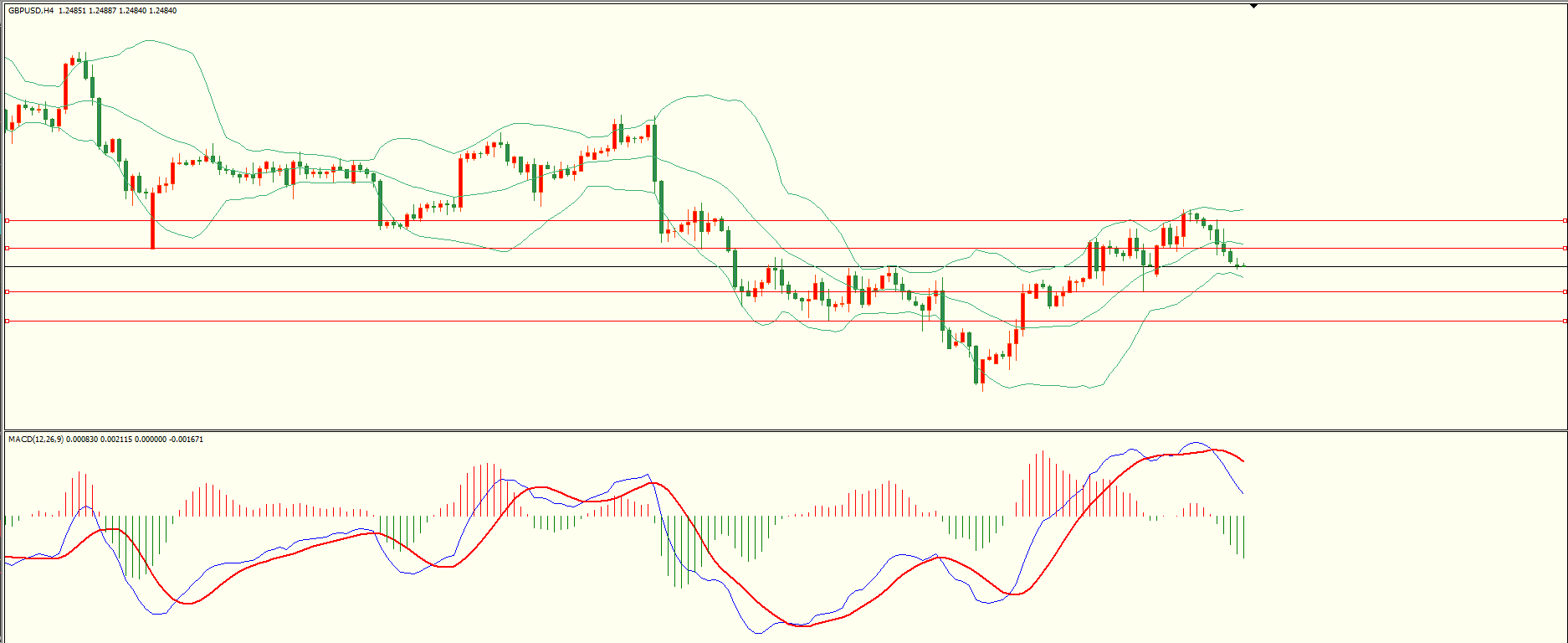Select left handle of third red line
Screen dimensions: 1568x643
(x=8, y=291)
